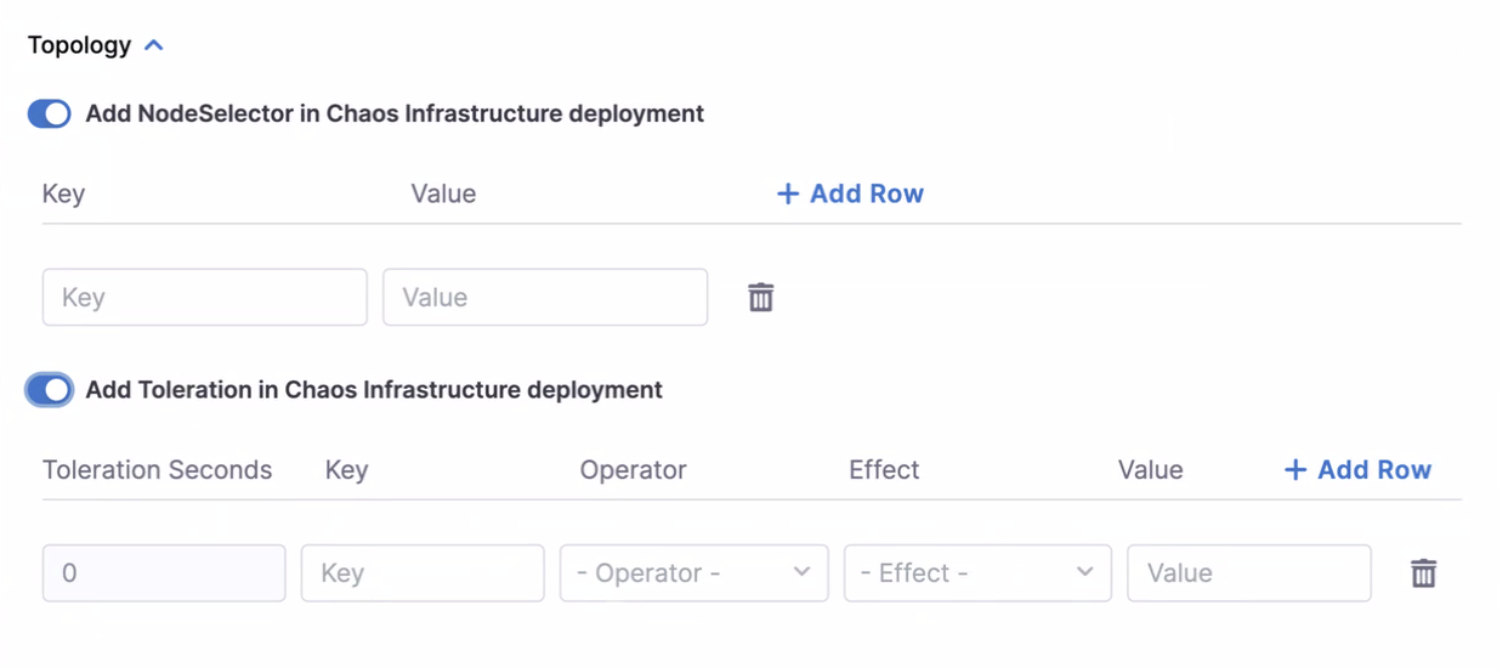Image resolution: width=1500 pixels, height=670 pixels.
Task: Click the Effect dropdown chevron icon
Action: [1084, 573]
